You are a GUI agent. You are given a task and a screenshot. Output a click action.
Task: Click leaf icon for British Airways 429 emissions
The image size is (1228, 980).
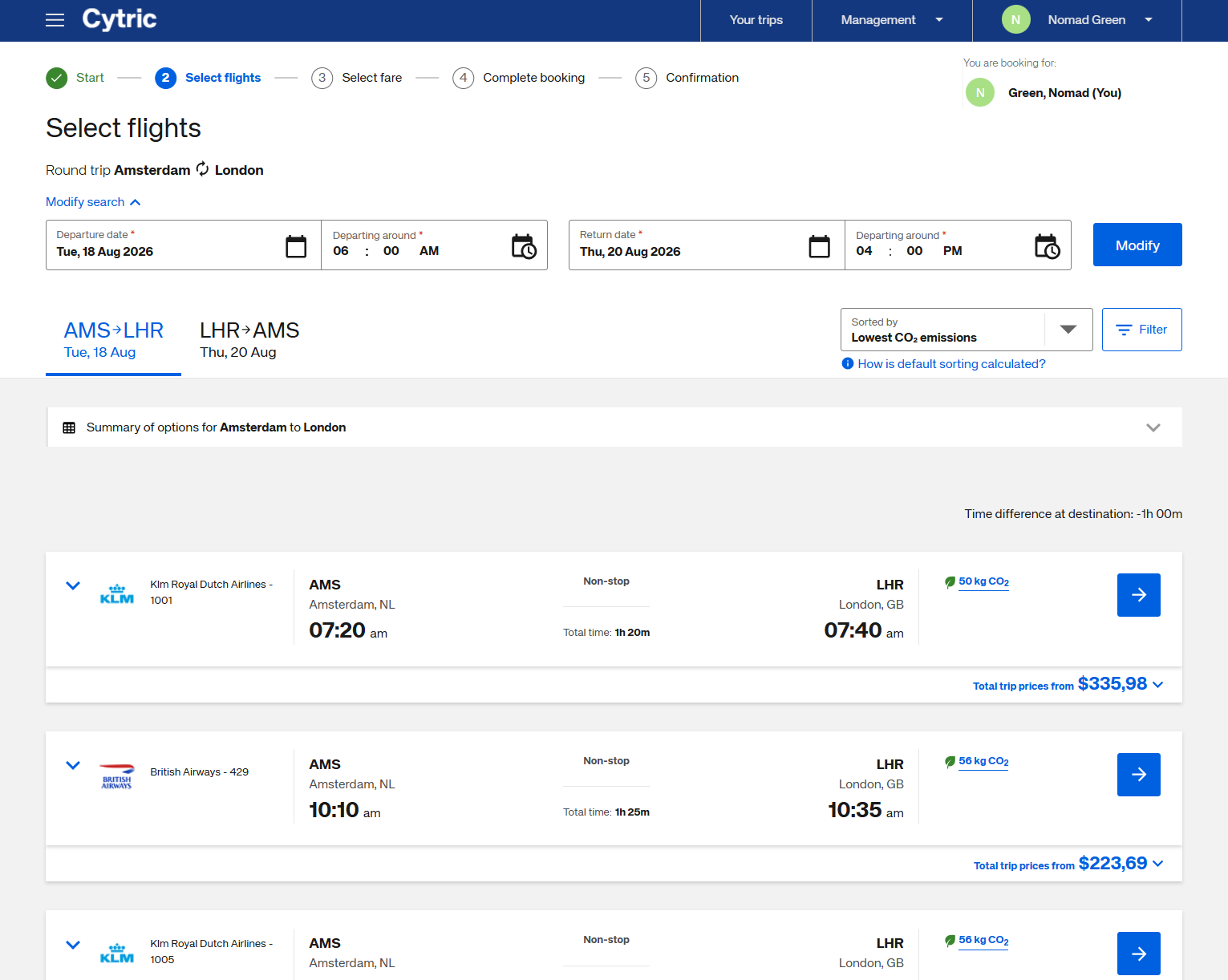tap(950, 762)
